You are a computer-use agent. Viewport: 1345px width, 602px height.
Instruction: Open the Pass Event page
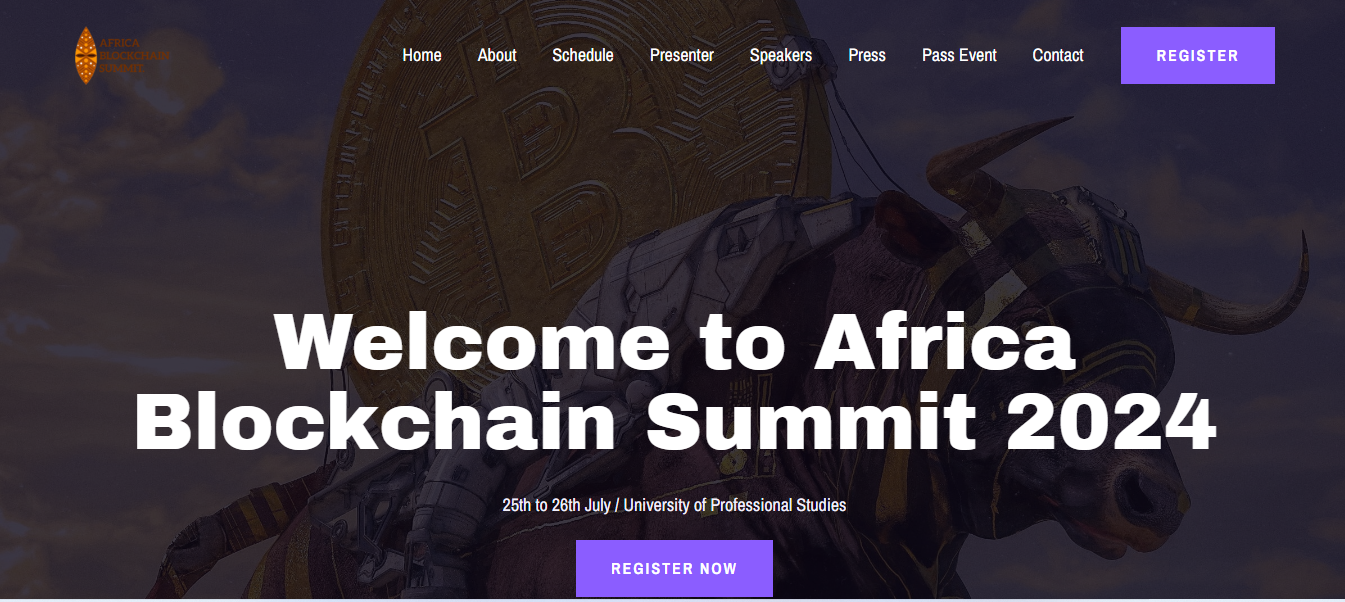point(959,55)
